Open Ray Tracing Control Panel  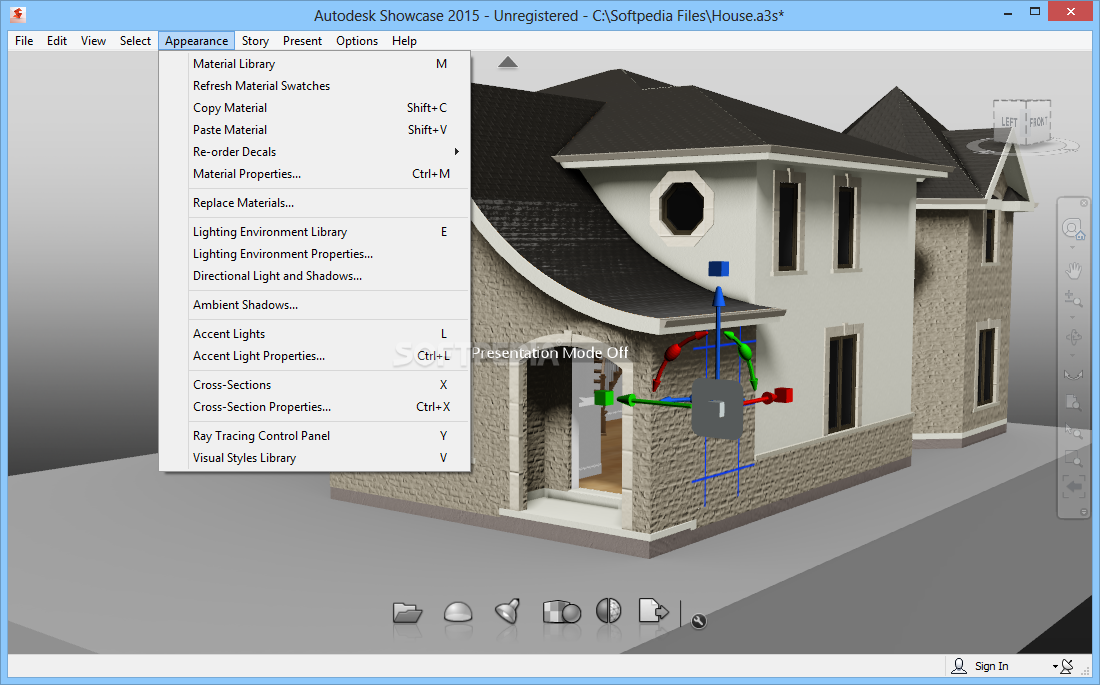coord(314,436)
